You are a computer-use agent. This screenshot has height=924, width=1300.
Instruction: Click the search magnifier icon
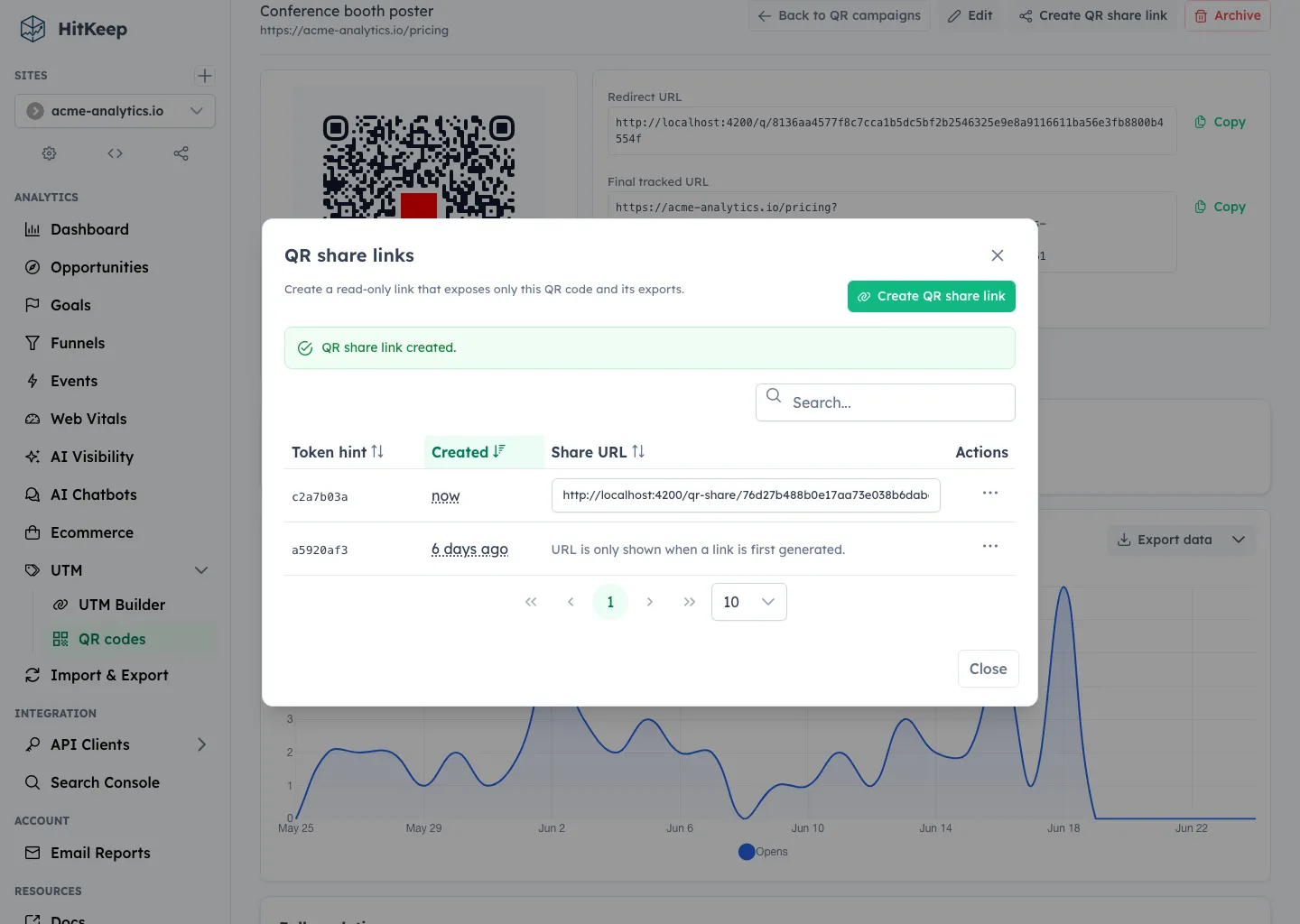774,395
